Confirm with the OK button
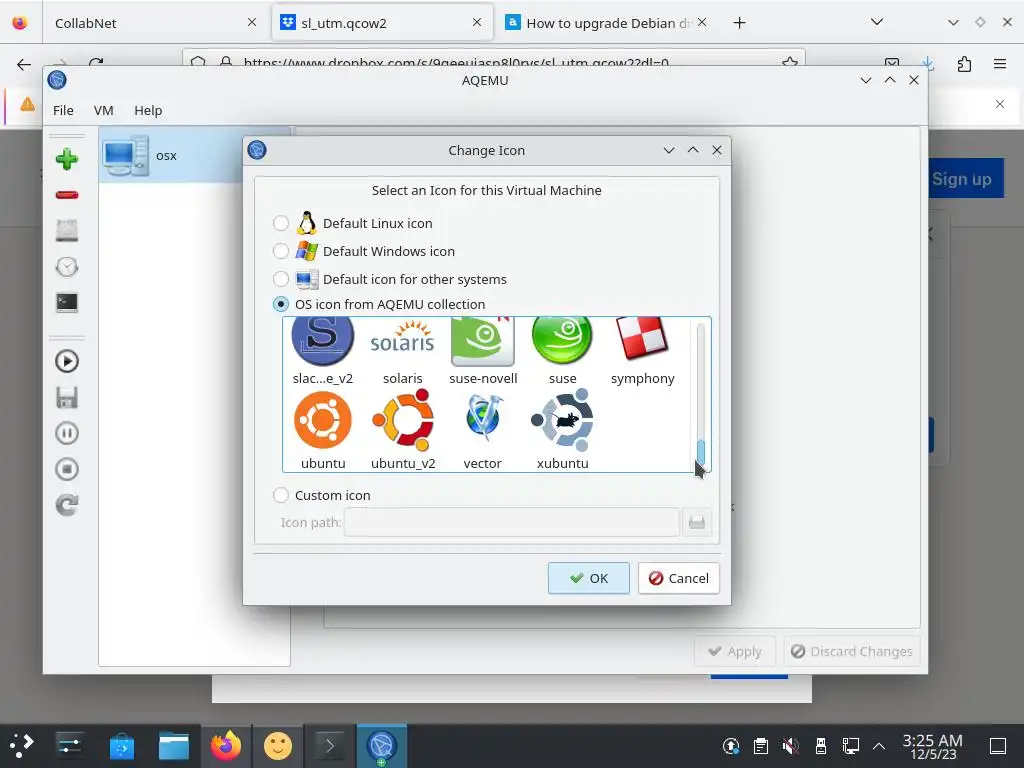 [588, 578]
